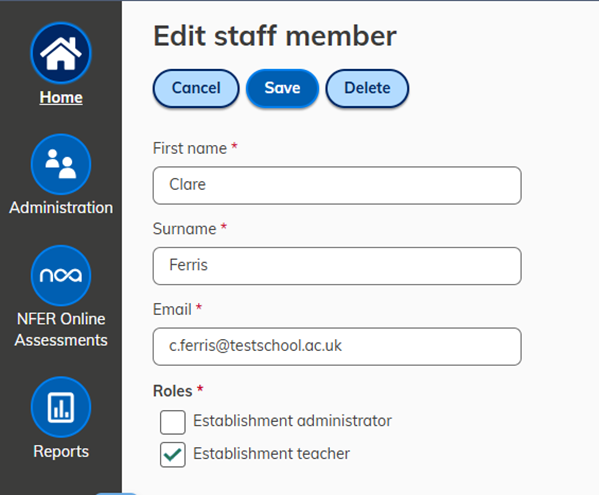Cancel editing the staff member
The width and height of the screenshot is (599, 495).
coord(196,88)
